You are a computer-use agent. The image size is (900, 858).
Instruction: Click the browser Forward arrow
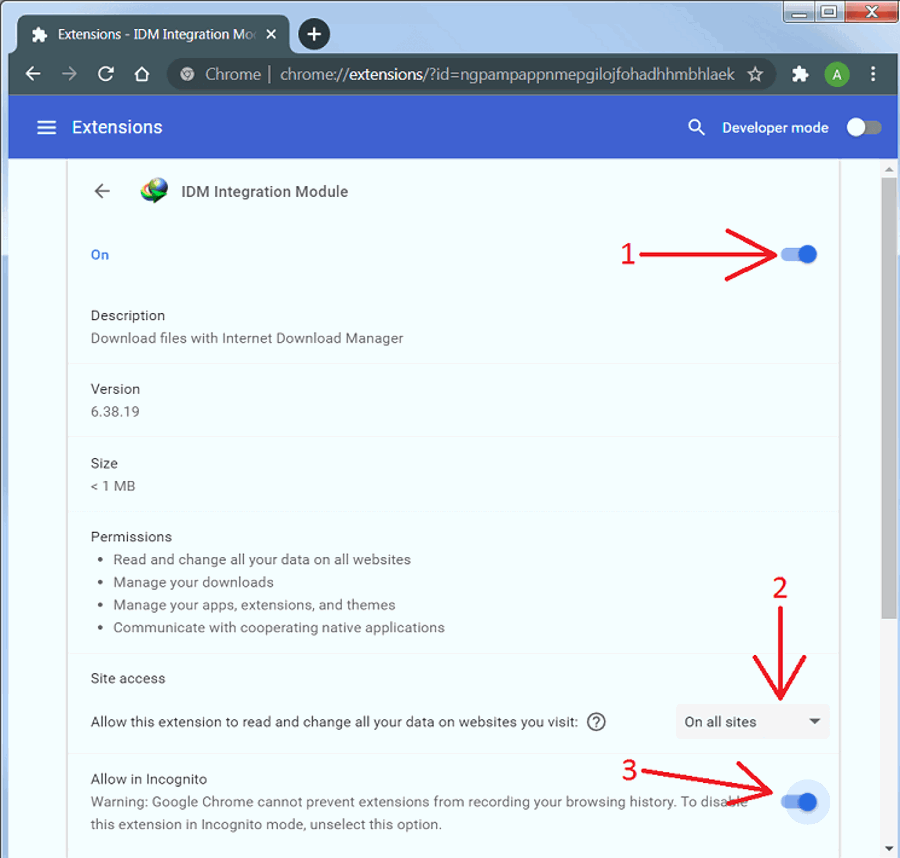(69, 74)
